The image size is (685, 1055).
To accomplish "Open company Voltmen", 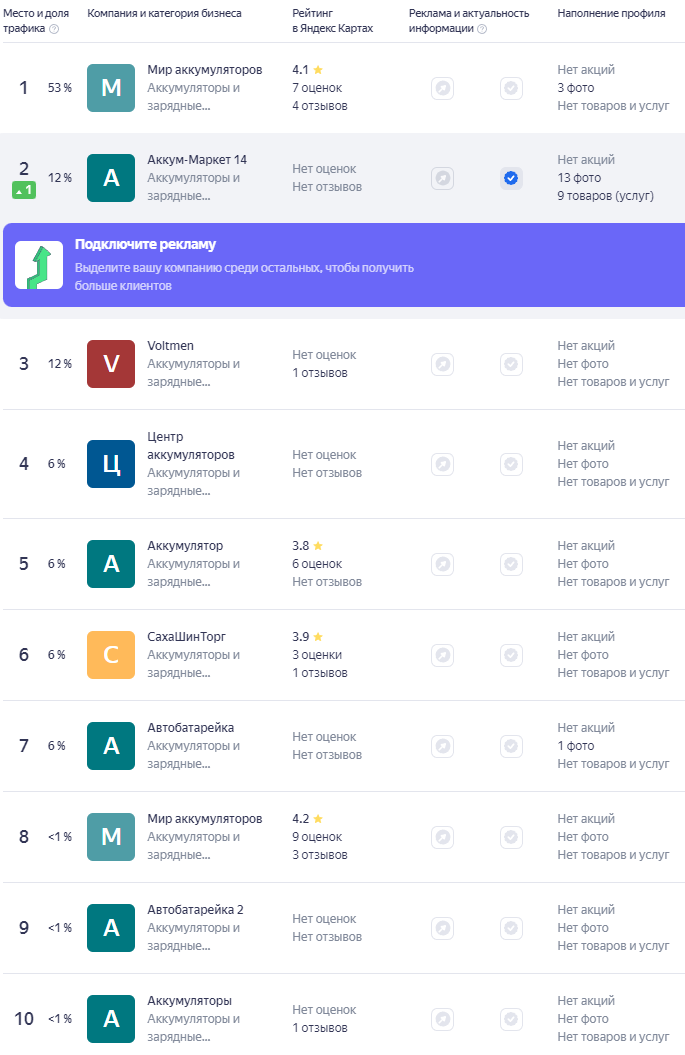I will [x=170, y=346].
